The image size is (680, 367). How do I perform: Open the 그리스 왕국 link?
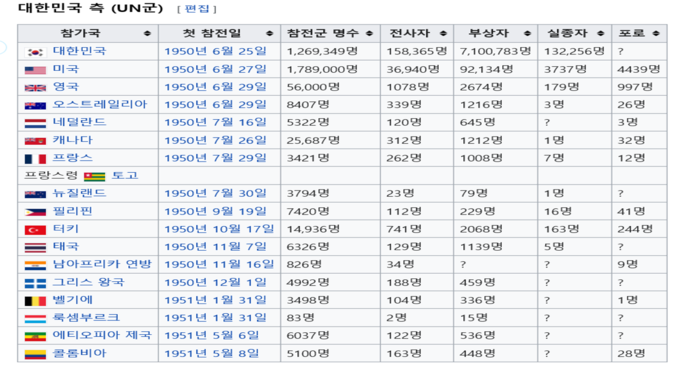click(x=88, y=282)
